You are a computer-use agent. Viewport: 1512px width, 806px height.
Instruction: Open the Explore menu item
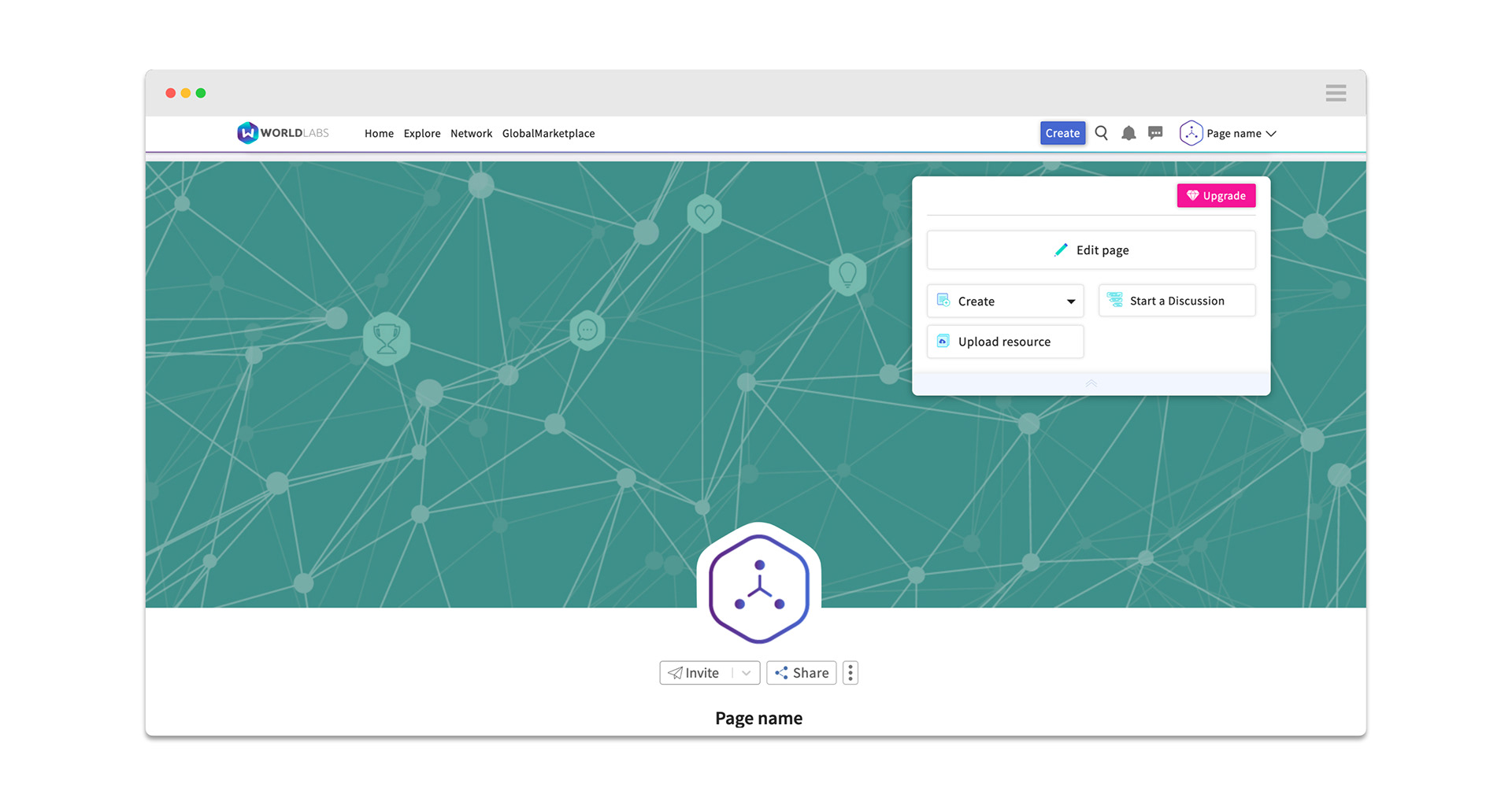click(x=422, y=134)
